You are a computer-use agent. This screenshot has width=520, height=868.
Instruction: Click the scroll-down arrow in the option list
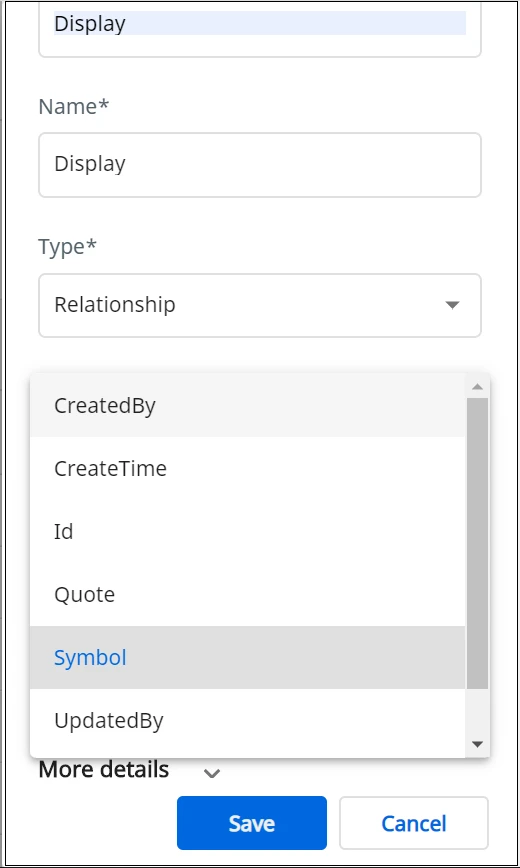pos(477,744)
